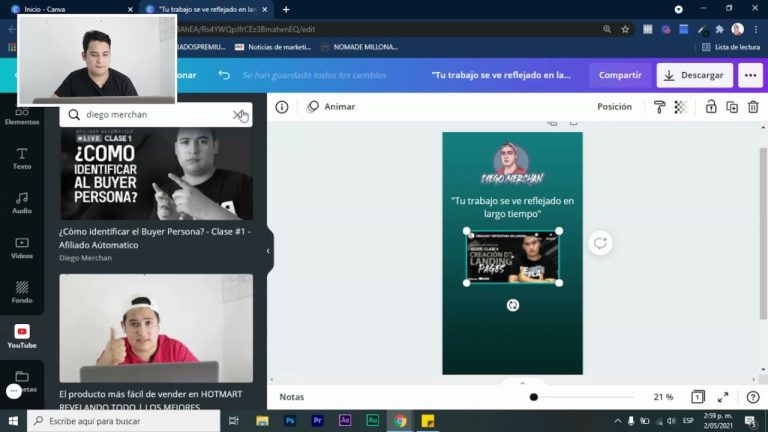Click the three-dots more options button
This screenshot has width=768, height=432.
750,75
